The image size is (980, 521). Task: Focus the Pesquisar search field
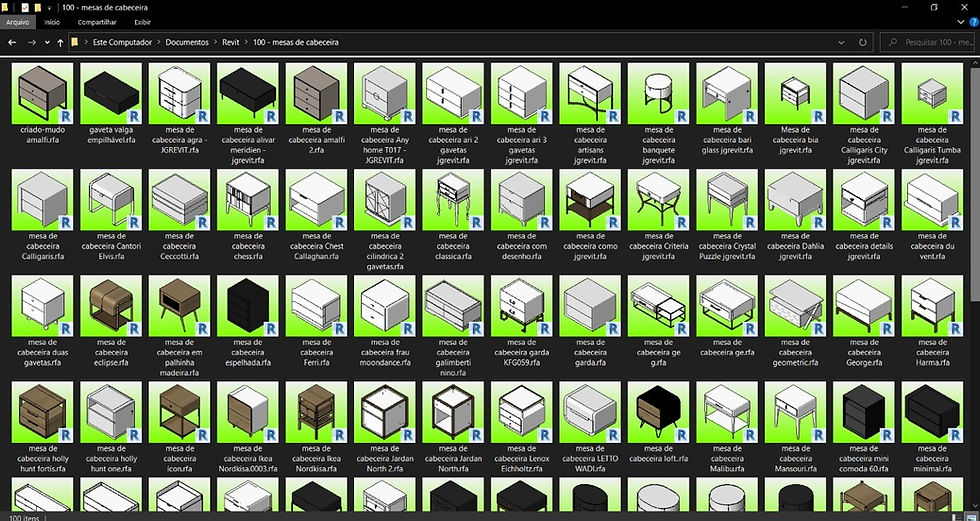(x=929, y=42)
